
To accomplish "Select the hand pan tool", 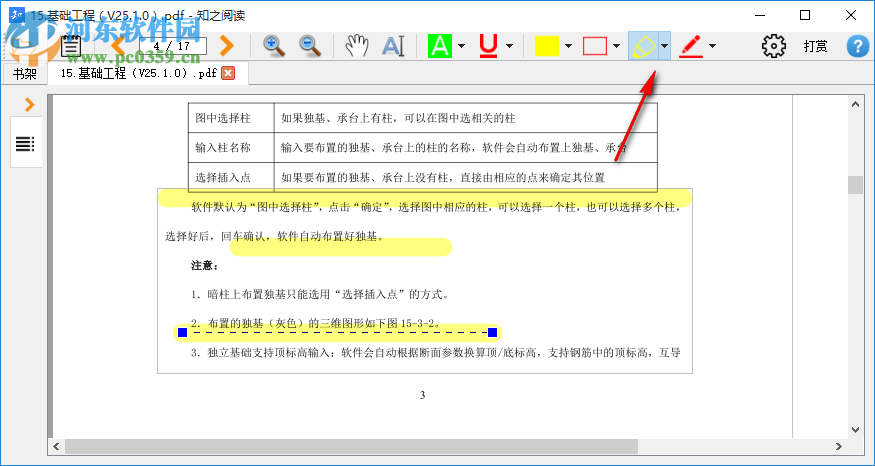I will (357, 46).
